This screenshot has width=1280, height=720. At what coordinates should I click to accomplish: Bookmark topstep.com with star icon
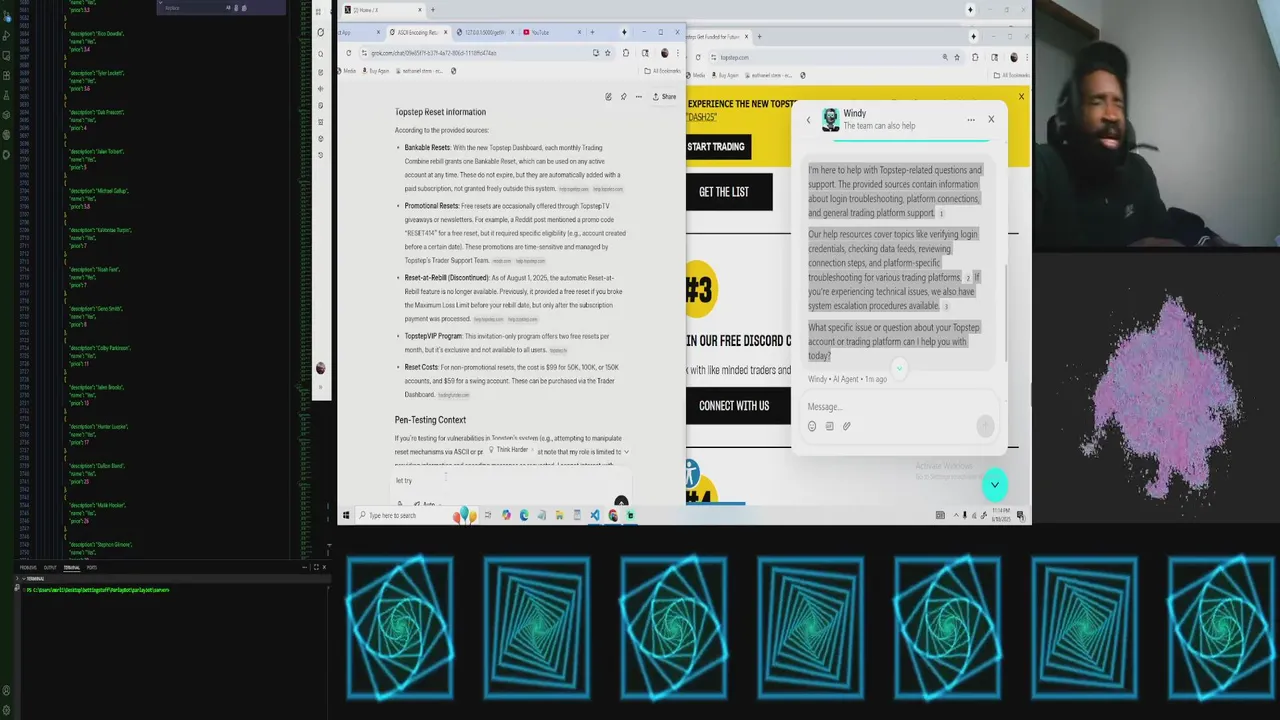tap(957, 58)
